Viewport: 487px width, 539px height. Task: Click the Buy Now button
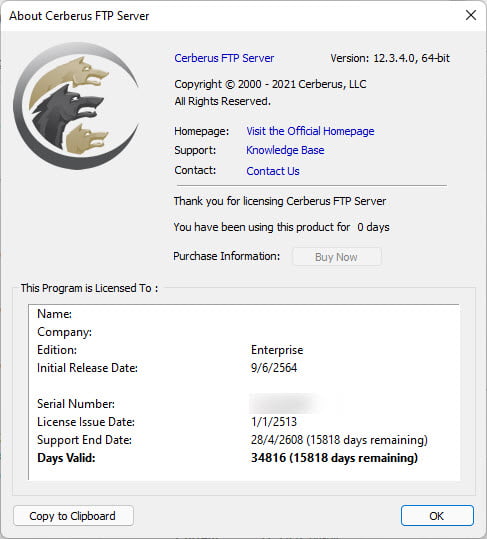337,257
